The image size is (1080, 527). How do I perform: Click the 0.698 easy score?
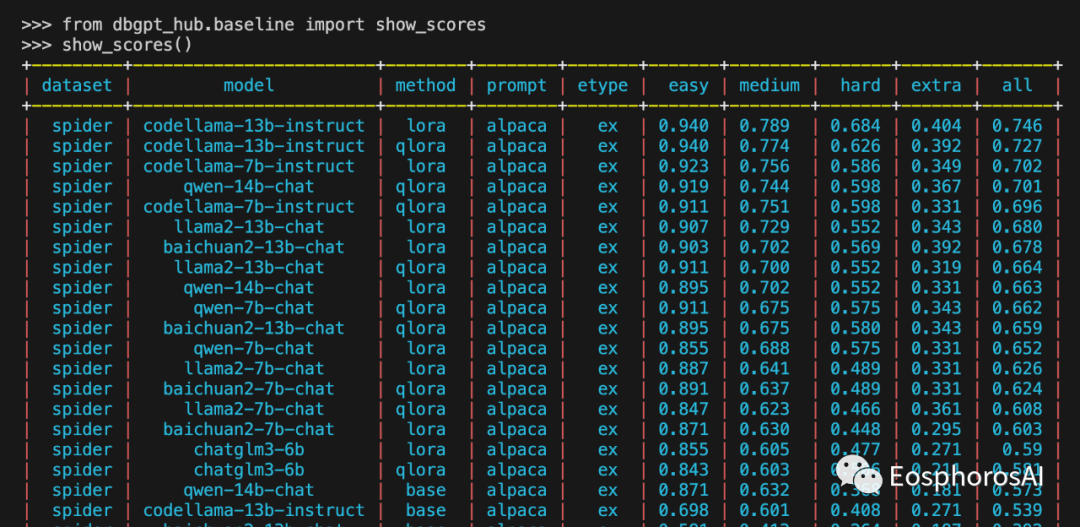point(683,510)
